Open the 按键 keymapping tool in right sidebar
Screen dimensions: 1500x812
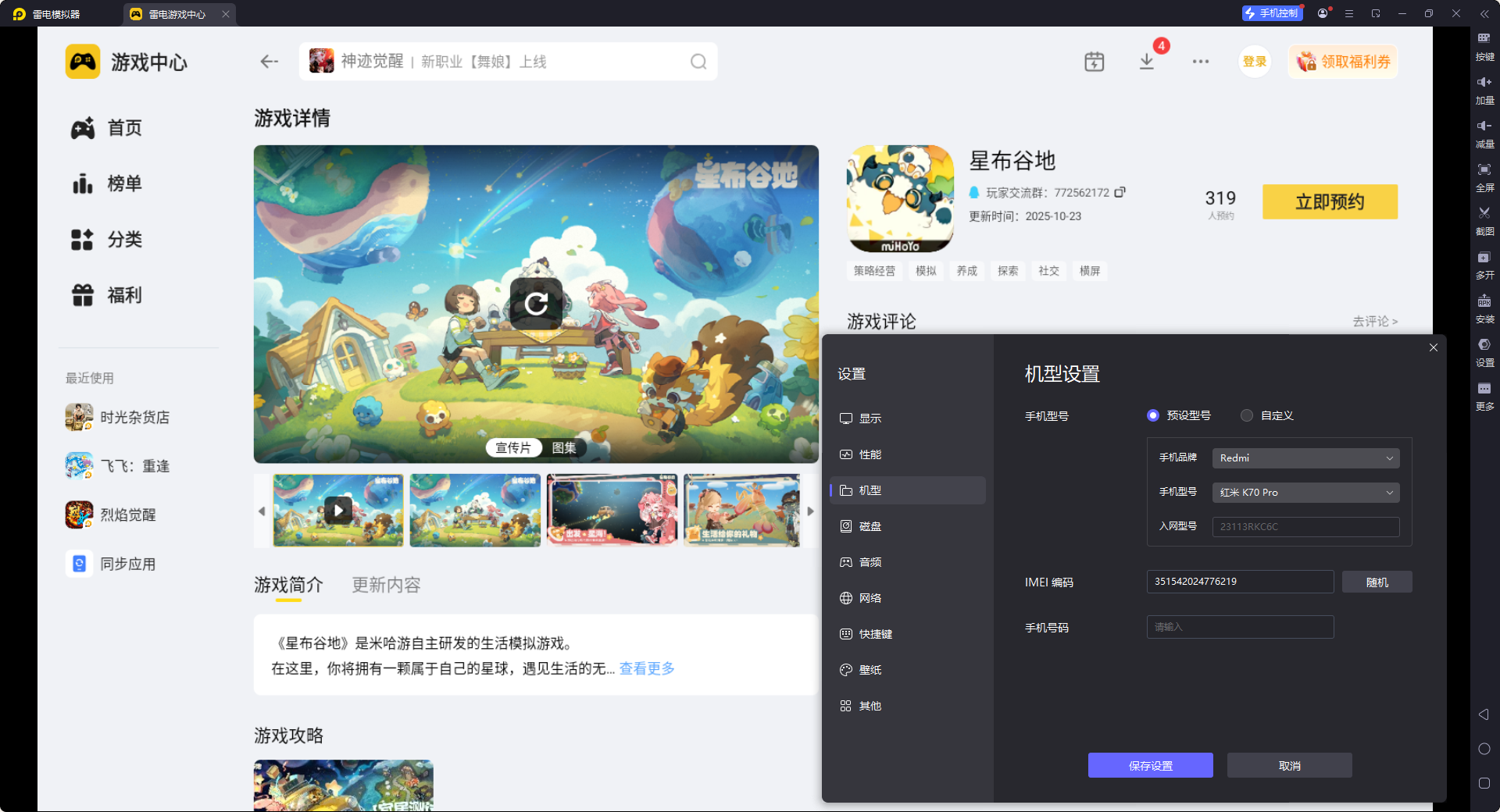pyautogui.click(x=1484, y=45)
